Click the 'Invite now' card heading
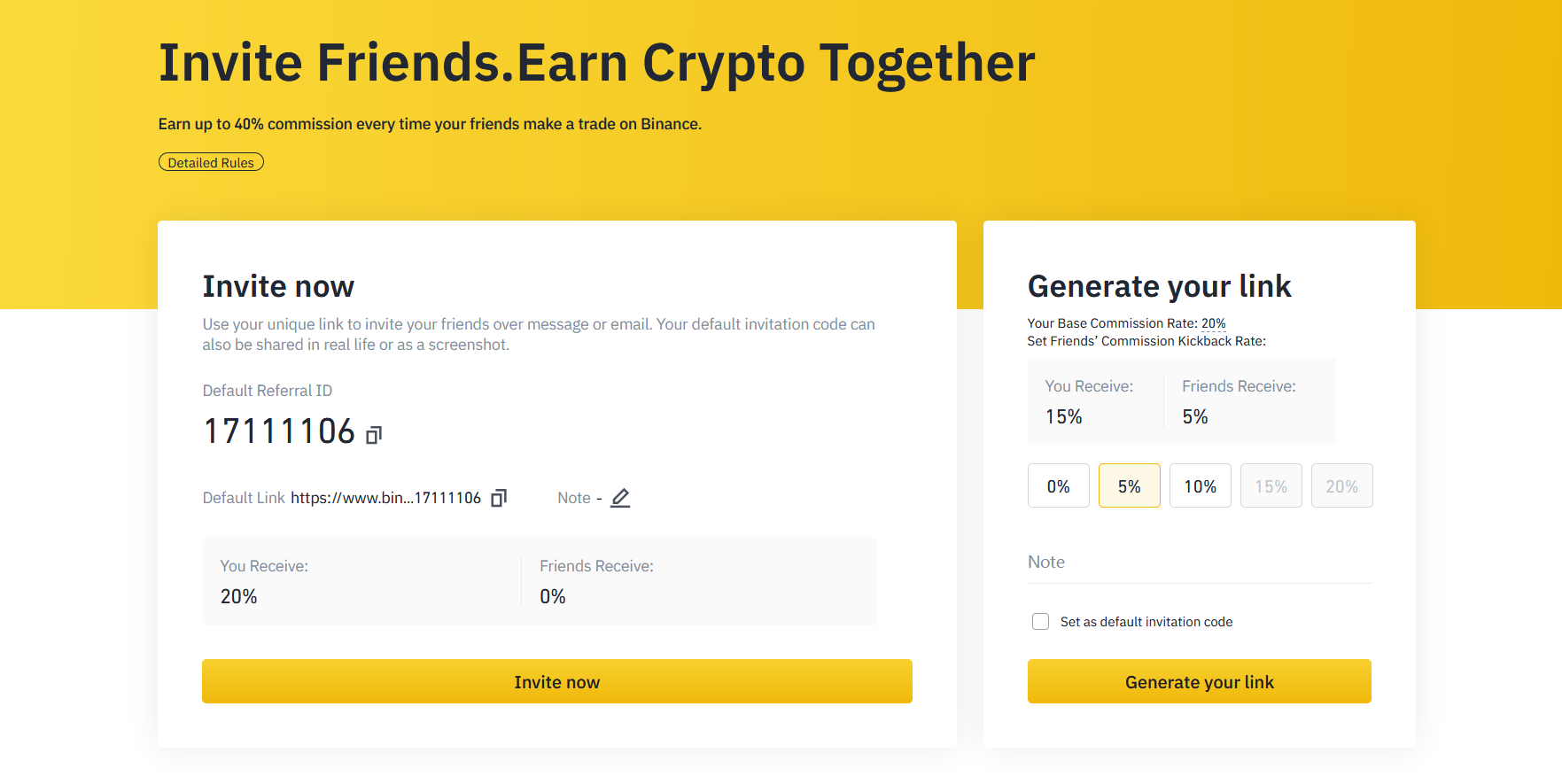 278,286
